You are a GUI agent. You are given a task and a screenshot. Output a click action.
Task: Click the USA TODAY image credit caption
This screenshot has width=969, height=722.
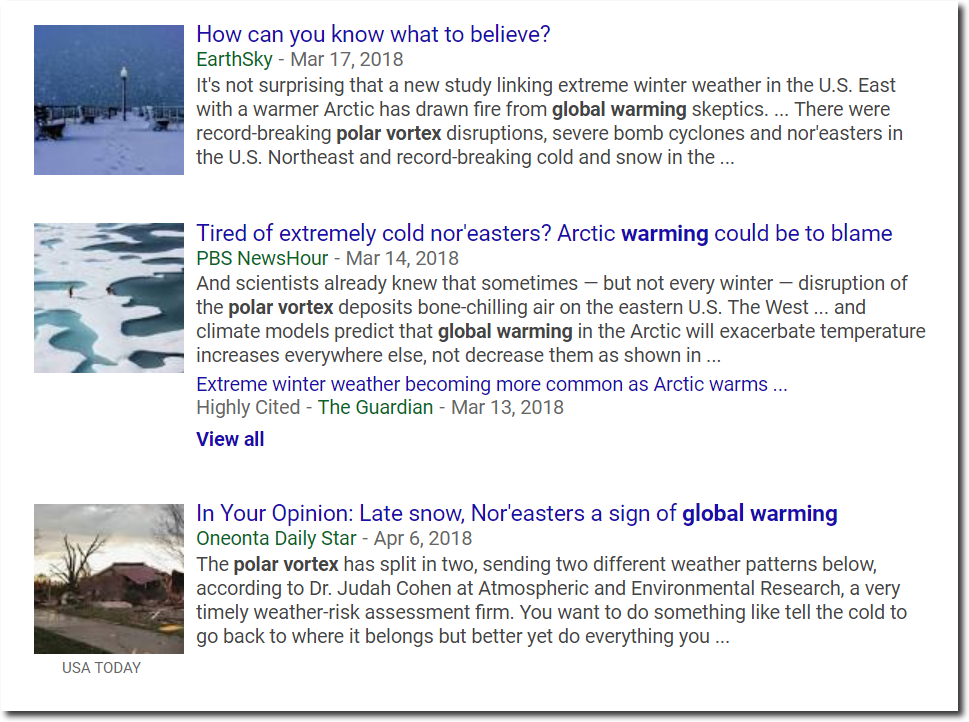point(101,668)
